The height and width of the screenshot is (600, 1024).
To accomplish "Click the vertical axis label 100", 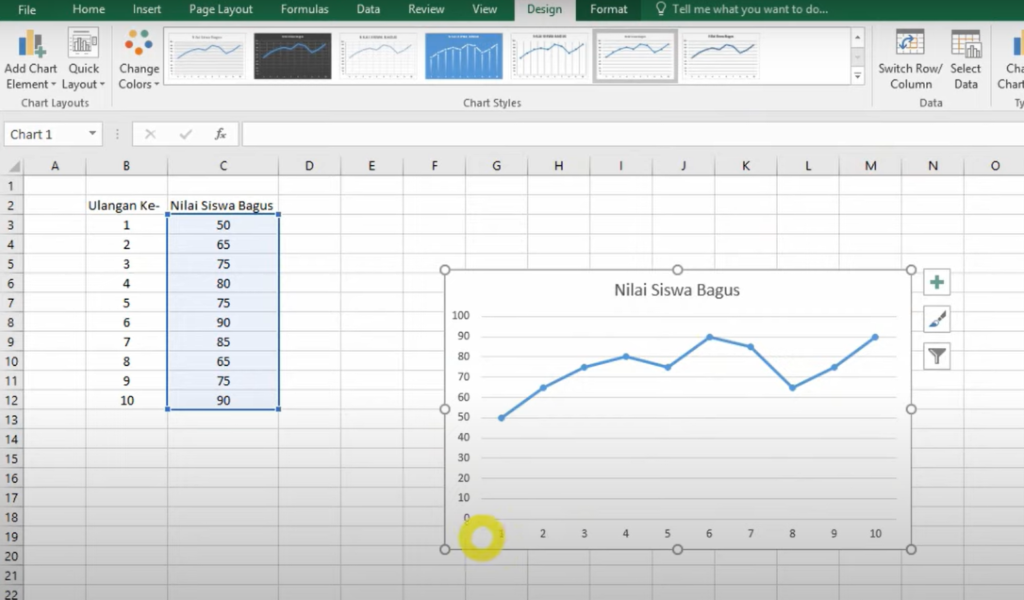I will click(460, 315).
